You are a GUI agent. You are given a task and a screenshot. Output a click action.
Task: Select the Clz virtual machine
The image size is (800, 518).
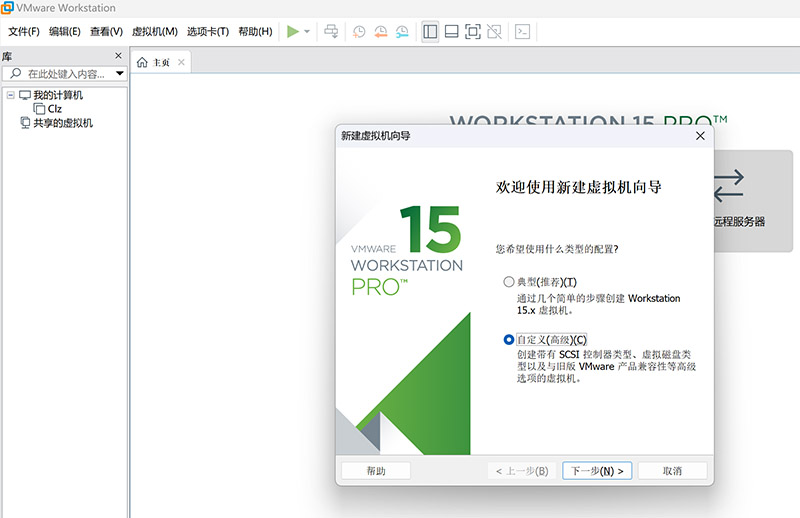tap(55, 109)
